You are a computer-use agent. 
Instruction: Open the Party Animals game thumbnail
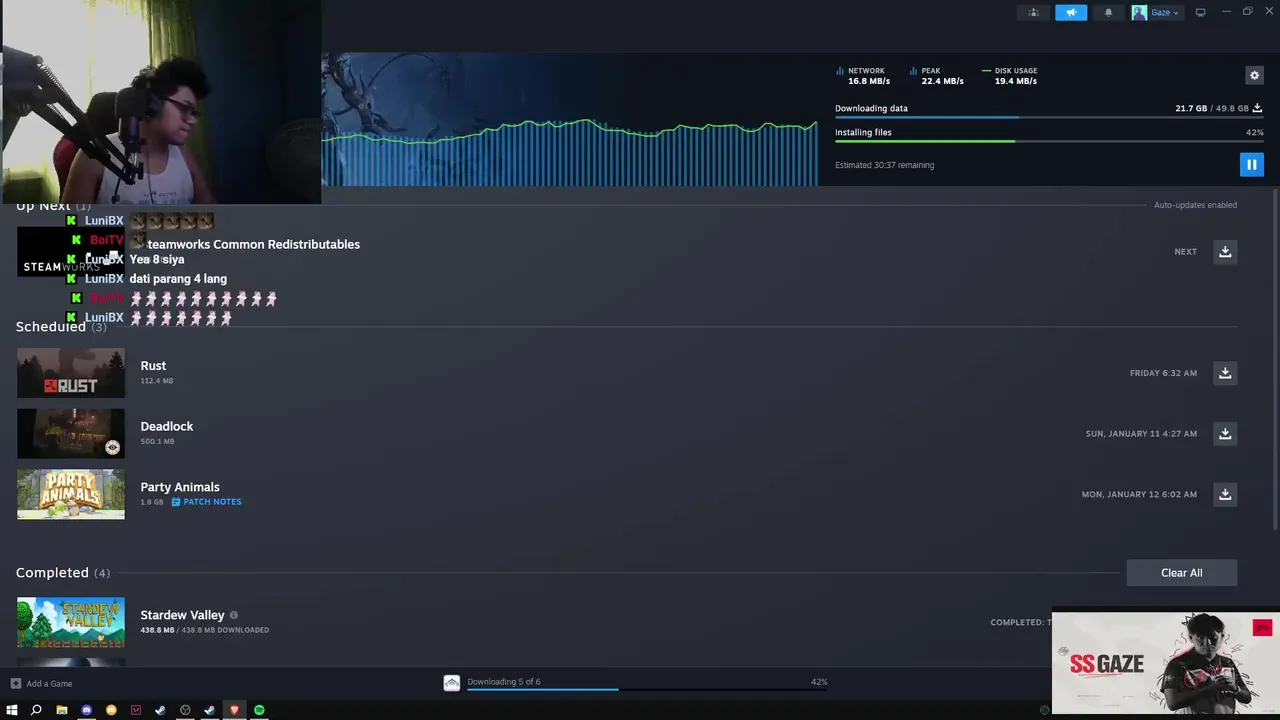tap(71, 494)
